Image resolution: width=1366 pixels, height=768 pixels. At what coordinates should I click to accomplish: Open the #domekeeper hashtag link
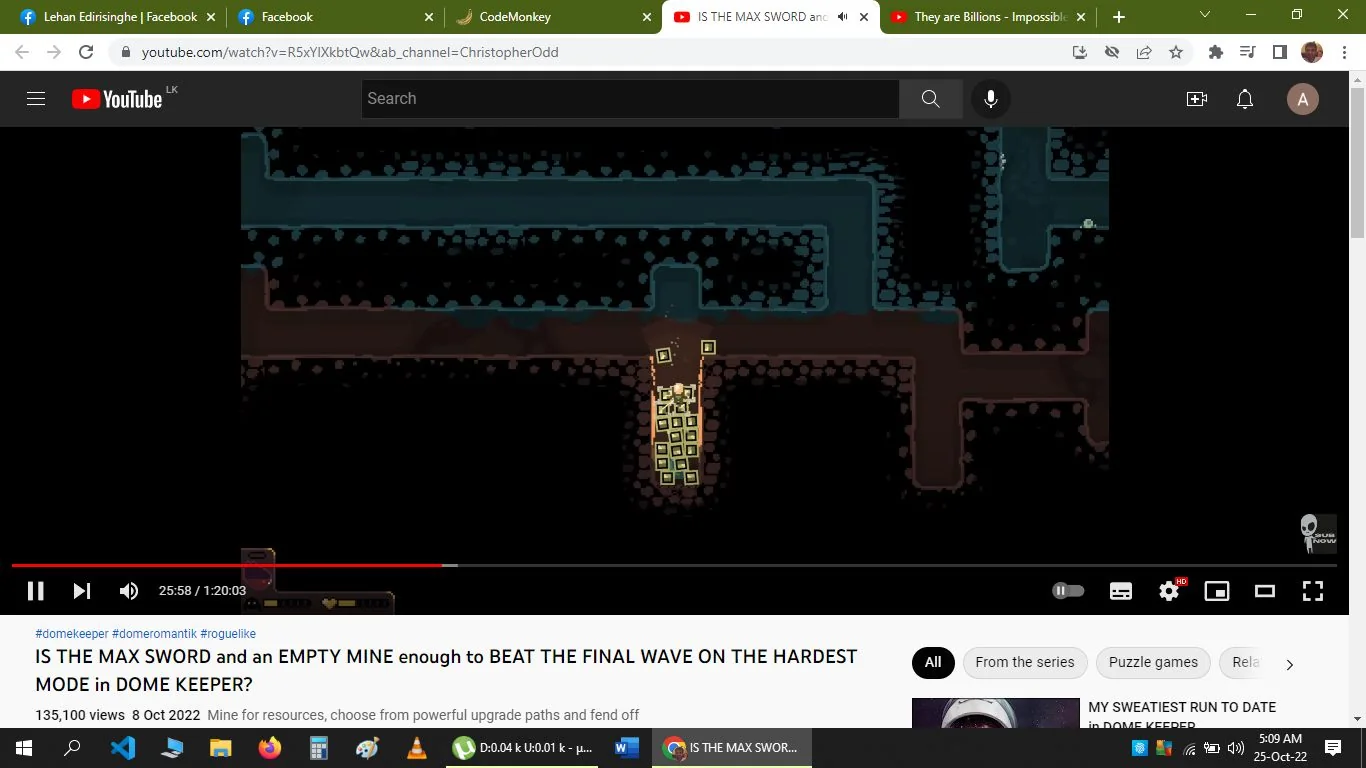point(72,634)
